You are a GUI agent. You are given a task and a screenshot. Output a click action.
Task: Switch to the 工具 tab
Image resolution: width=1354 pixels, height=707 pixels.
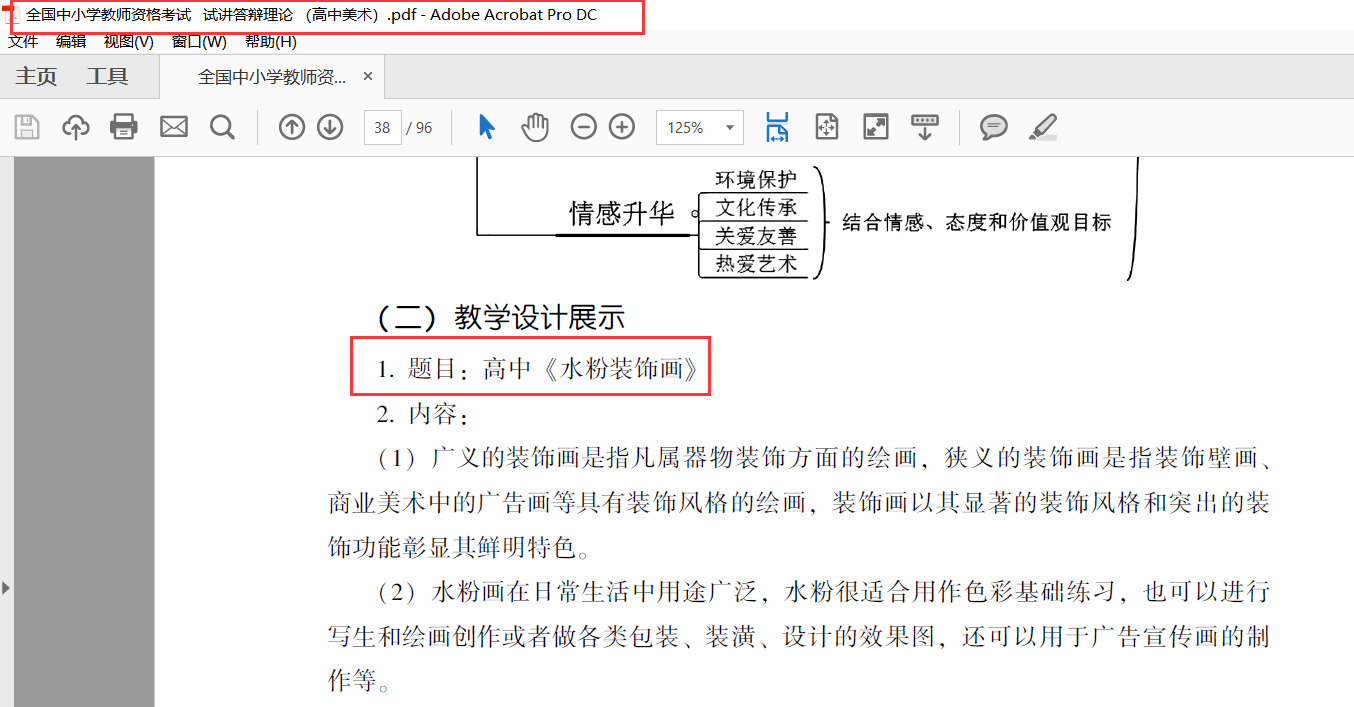107,77
